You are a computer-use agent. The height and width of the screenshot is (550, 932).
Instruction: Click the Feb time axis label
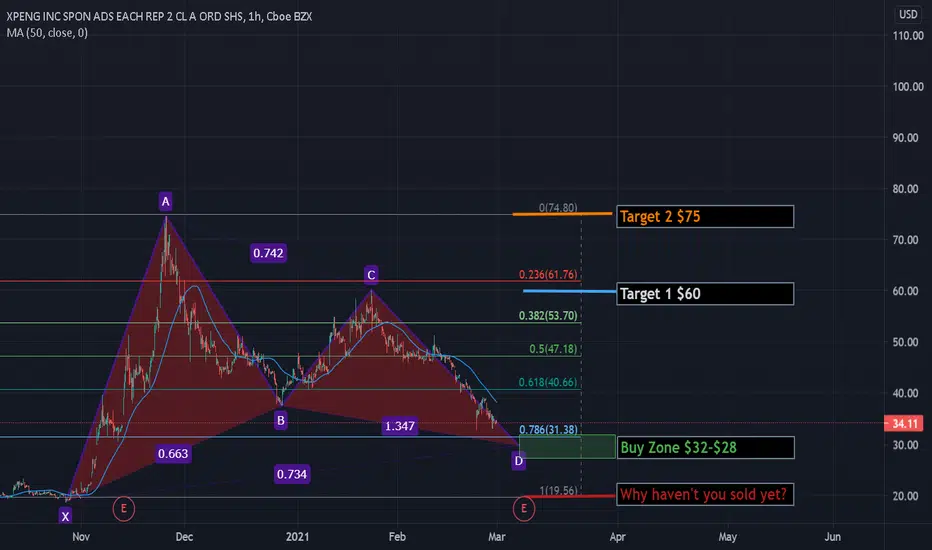(397, 537)
